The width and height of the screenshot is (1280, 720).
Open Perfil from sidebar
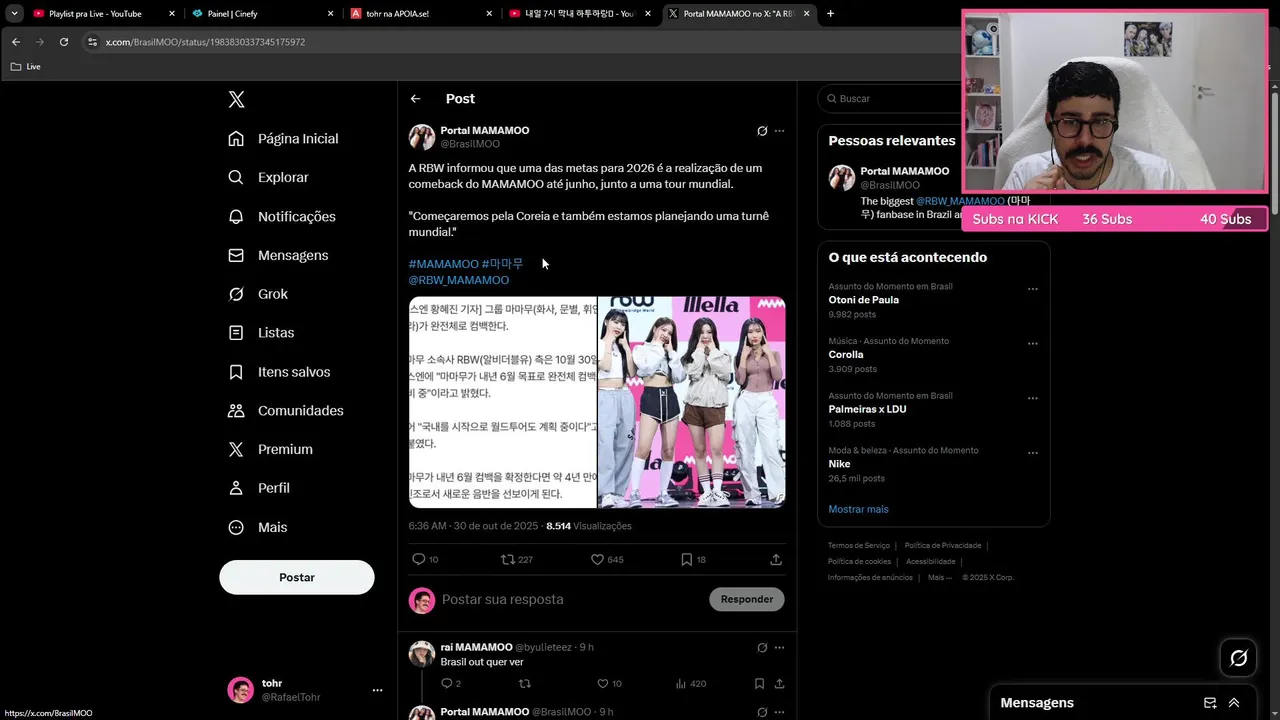coord(259,488)
